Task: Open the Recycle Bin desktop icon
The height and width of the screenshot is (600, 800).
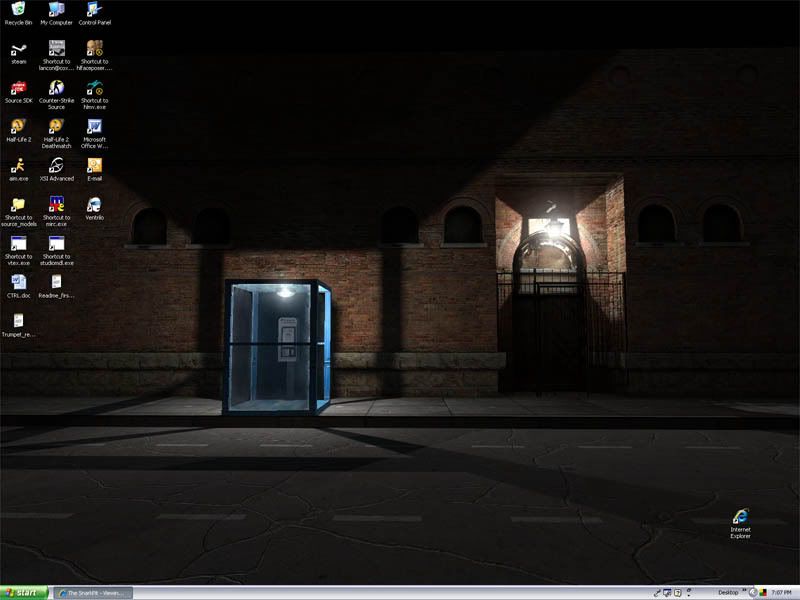Action: tap(18, 10)
